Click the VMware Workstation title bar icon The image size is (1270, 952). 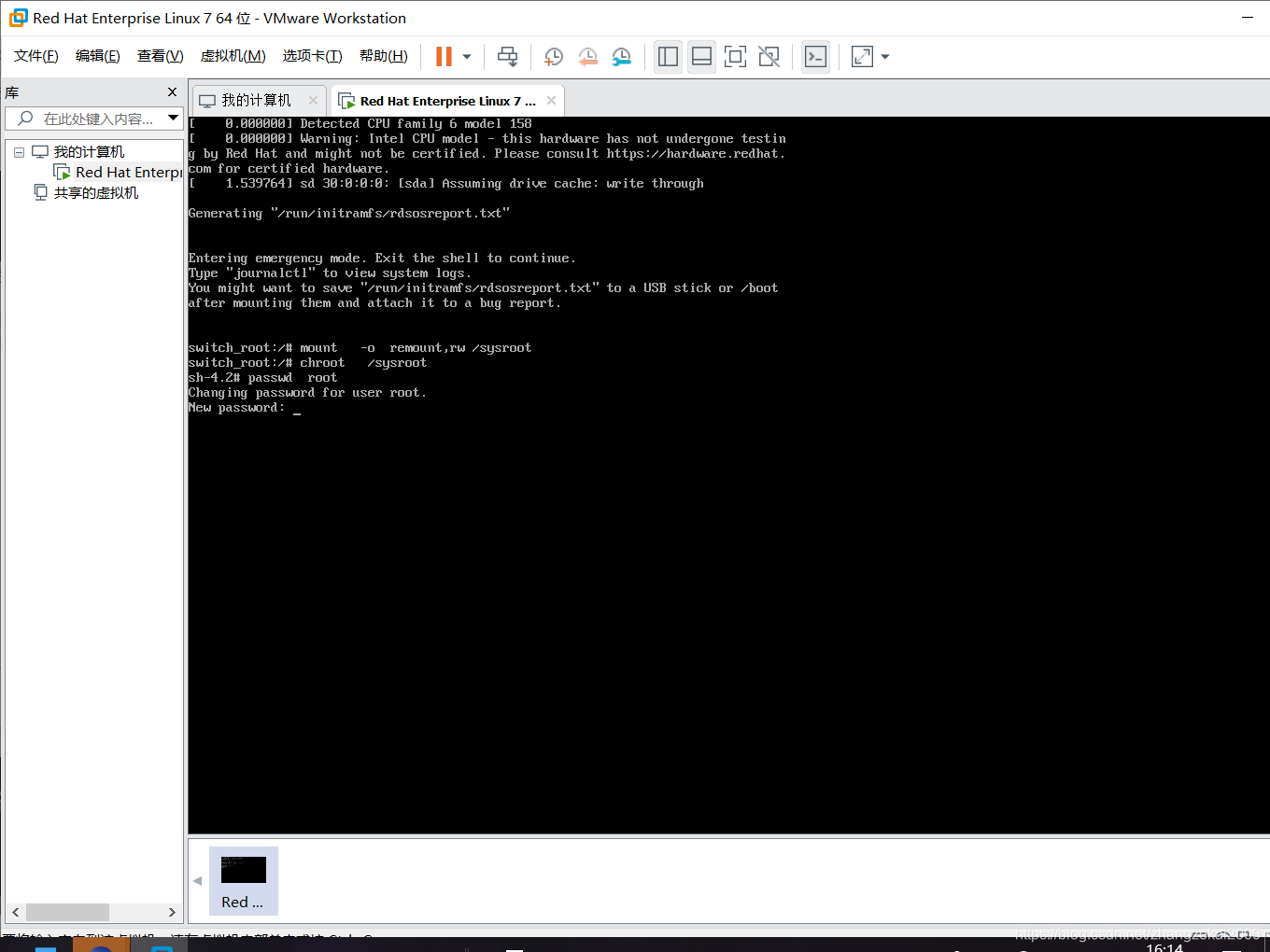18,18
